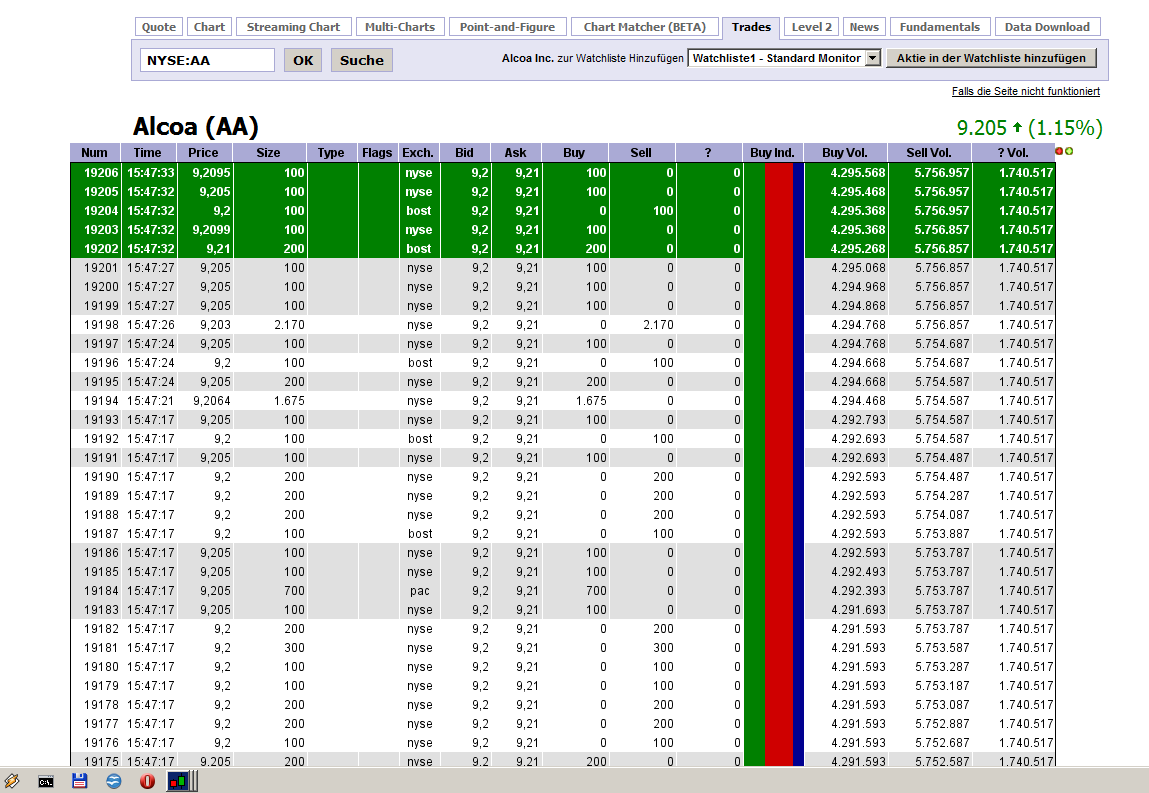Viewport: 1149px width, 793px height.
Task: Click the green circle icon beside table header
Action: [x=1069, y=151]
